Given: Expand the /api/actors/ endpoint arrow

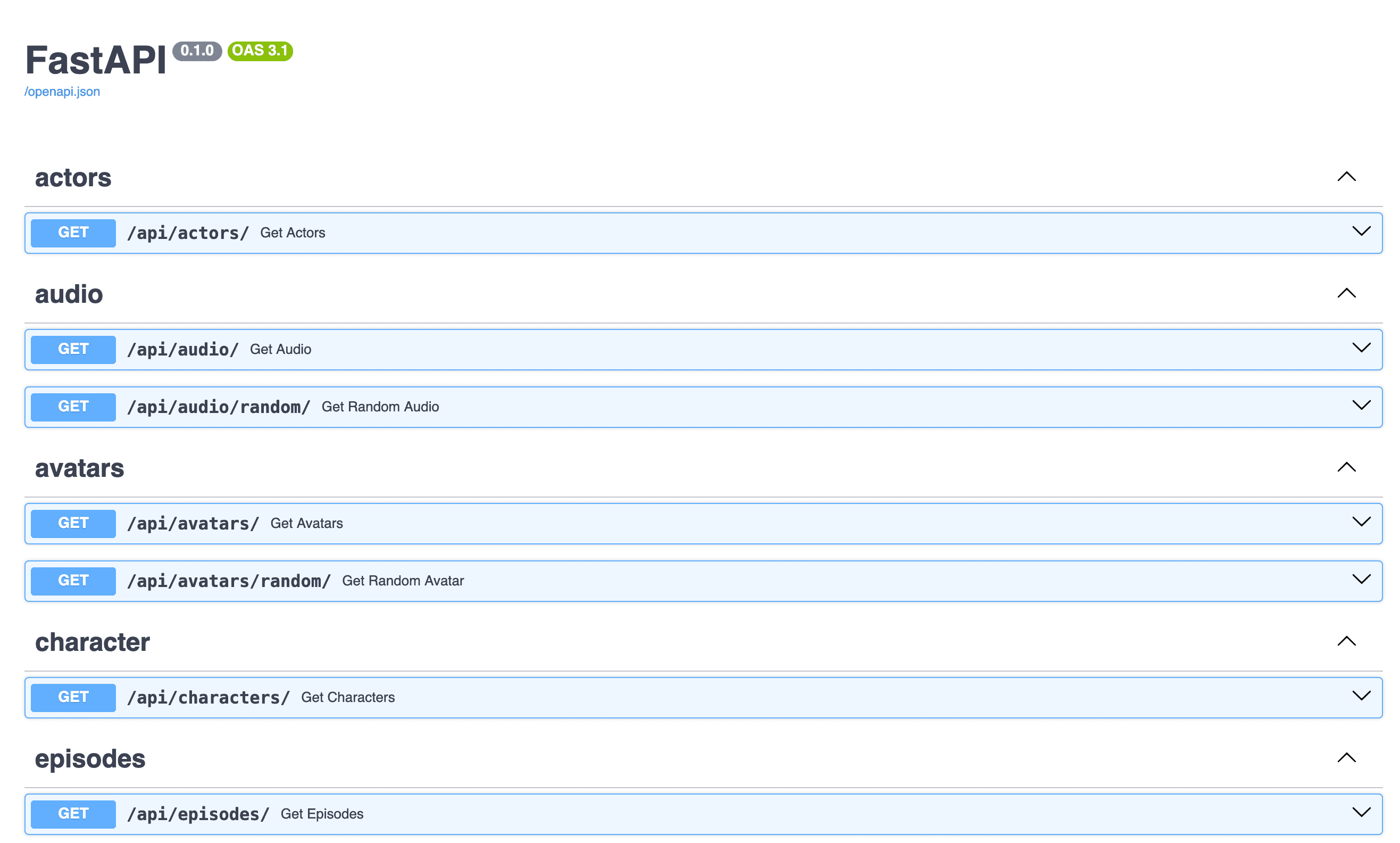Looking at the screenshot, I should pos(1361,231).
